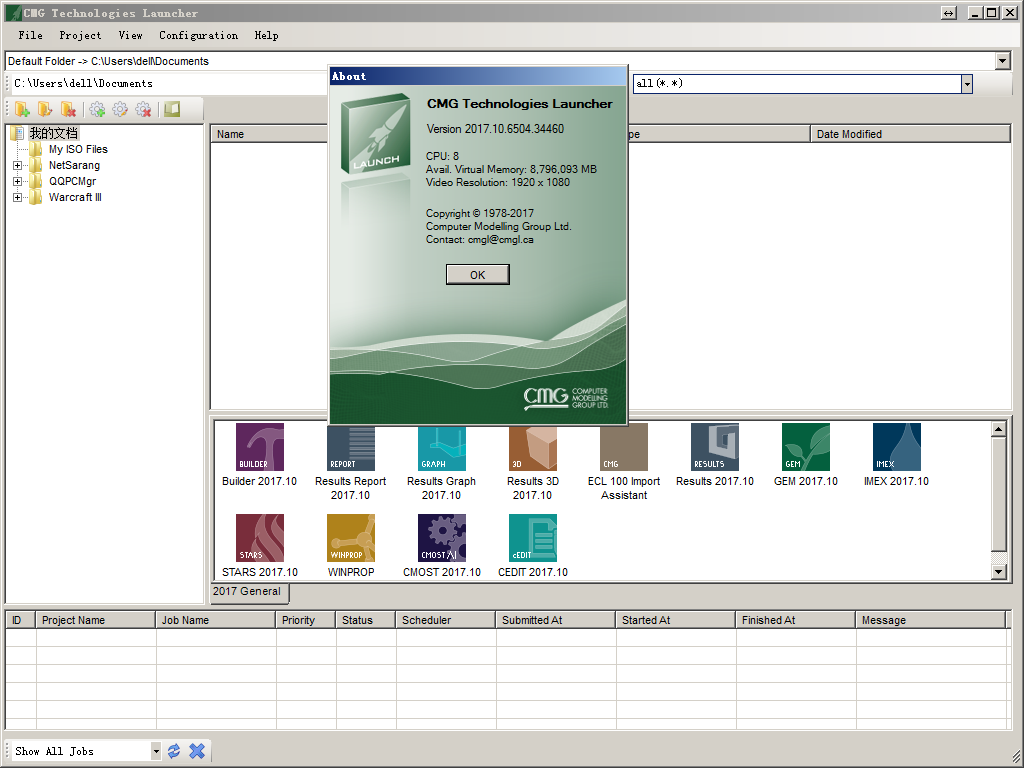Screen dimensions: 1024x768
Task: Click the open book manual icon
Action: coord(172,109)
